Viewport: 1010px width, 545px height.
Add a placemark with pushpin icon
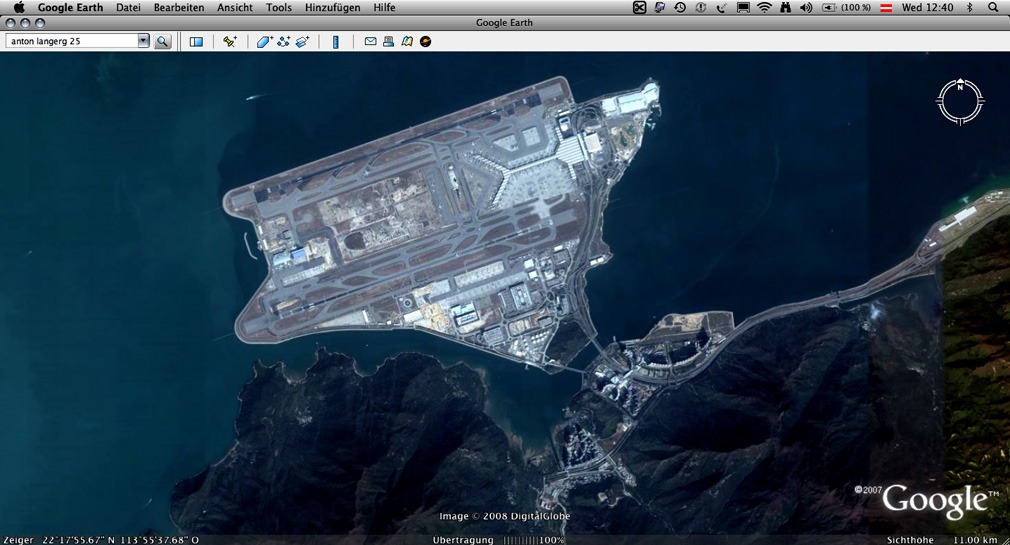230,42
